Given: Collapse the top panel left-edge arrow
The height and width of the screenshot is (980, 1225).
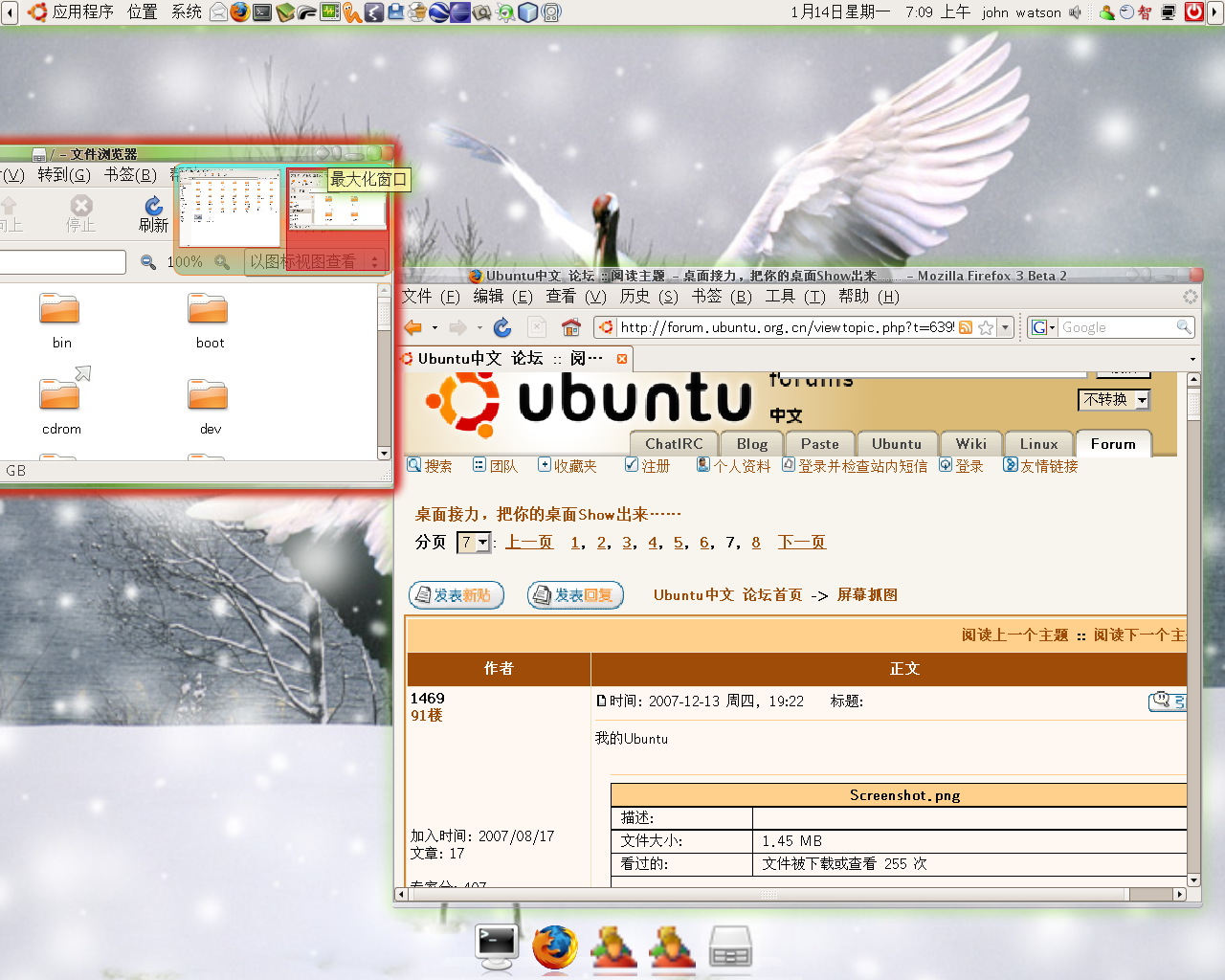Looking at the screenshot, I should (10, 12).
